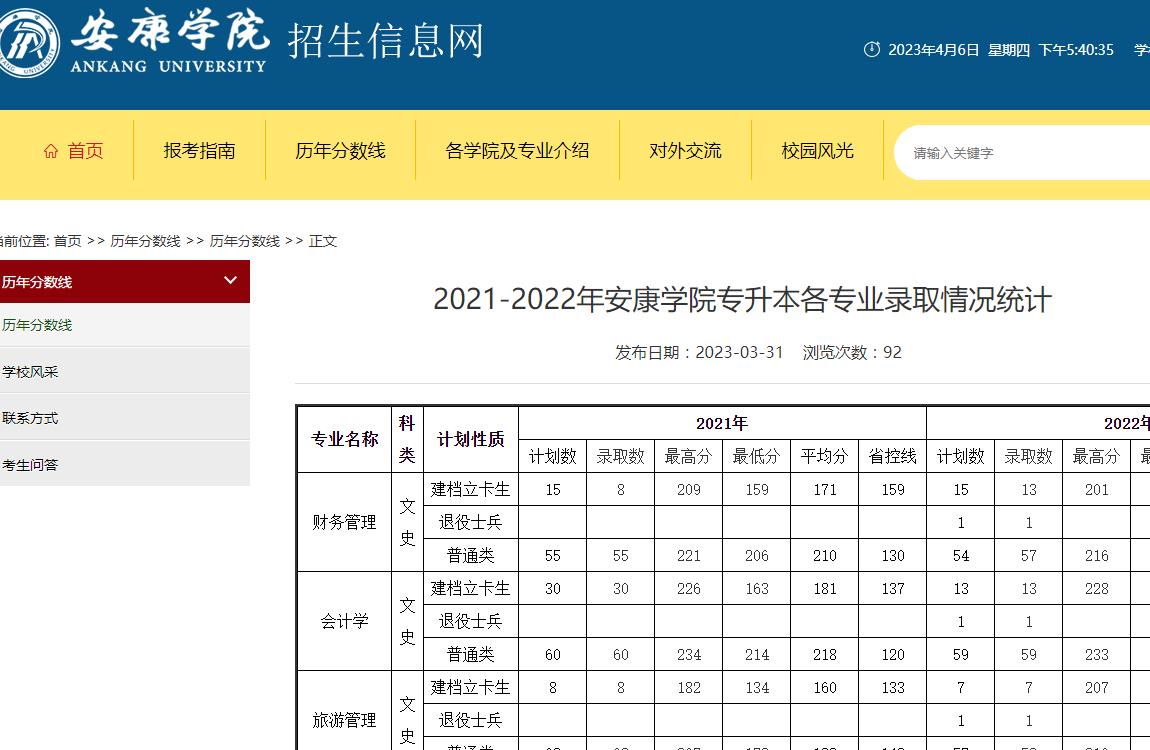Click the 发布日期 2023-03-31 text
Screen dimensions: 1150x750
(699, 353)
